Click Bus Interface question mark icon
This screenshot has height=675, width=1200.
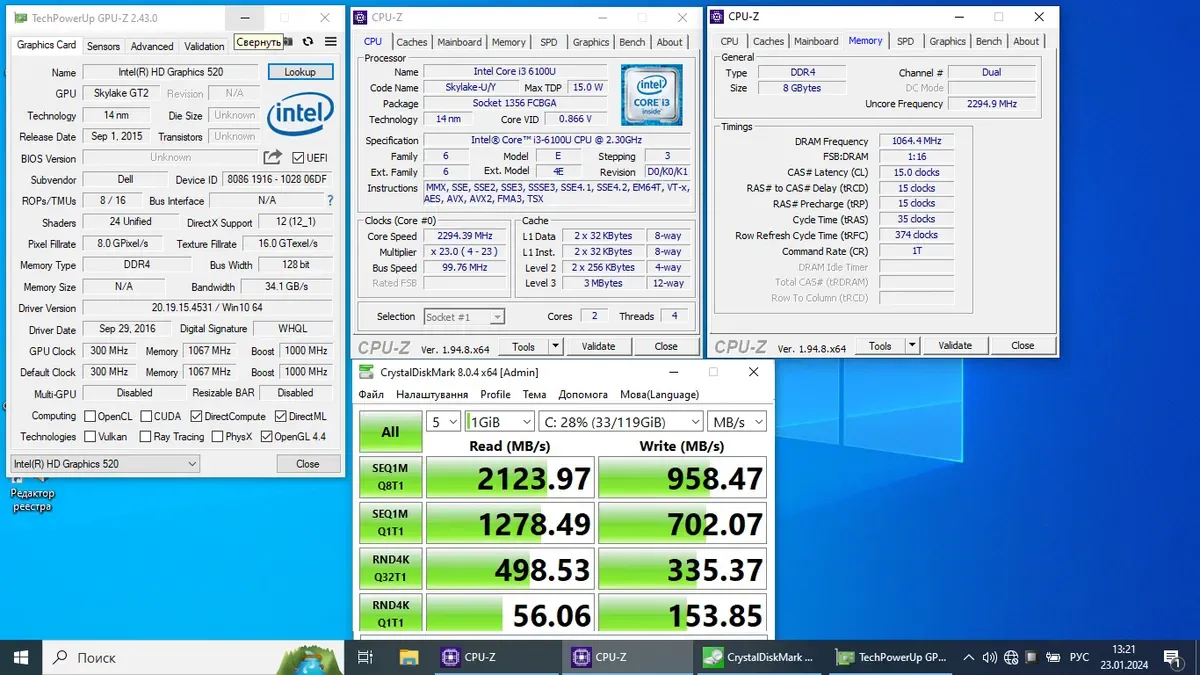tap(331, 201)
